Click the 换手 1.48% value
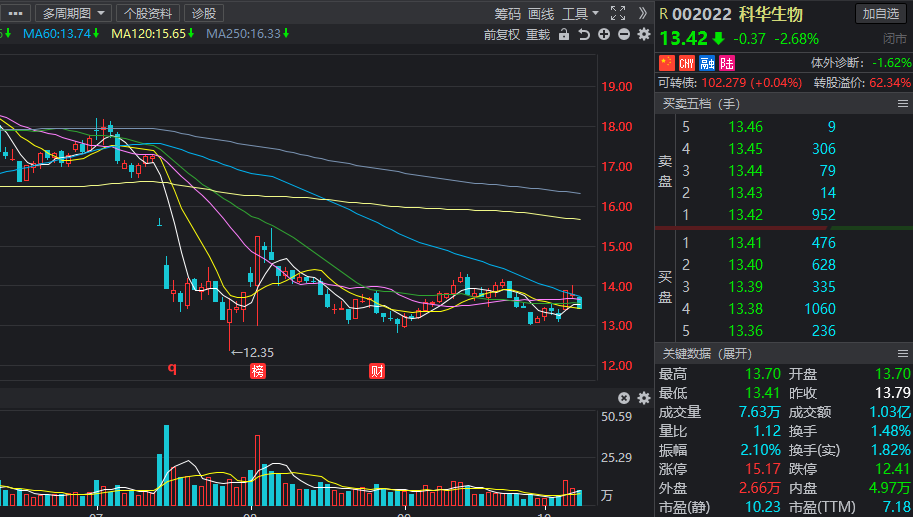 pos(890,431)
